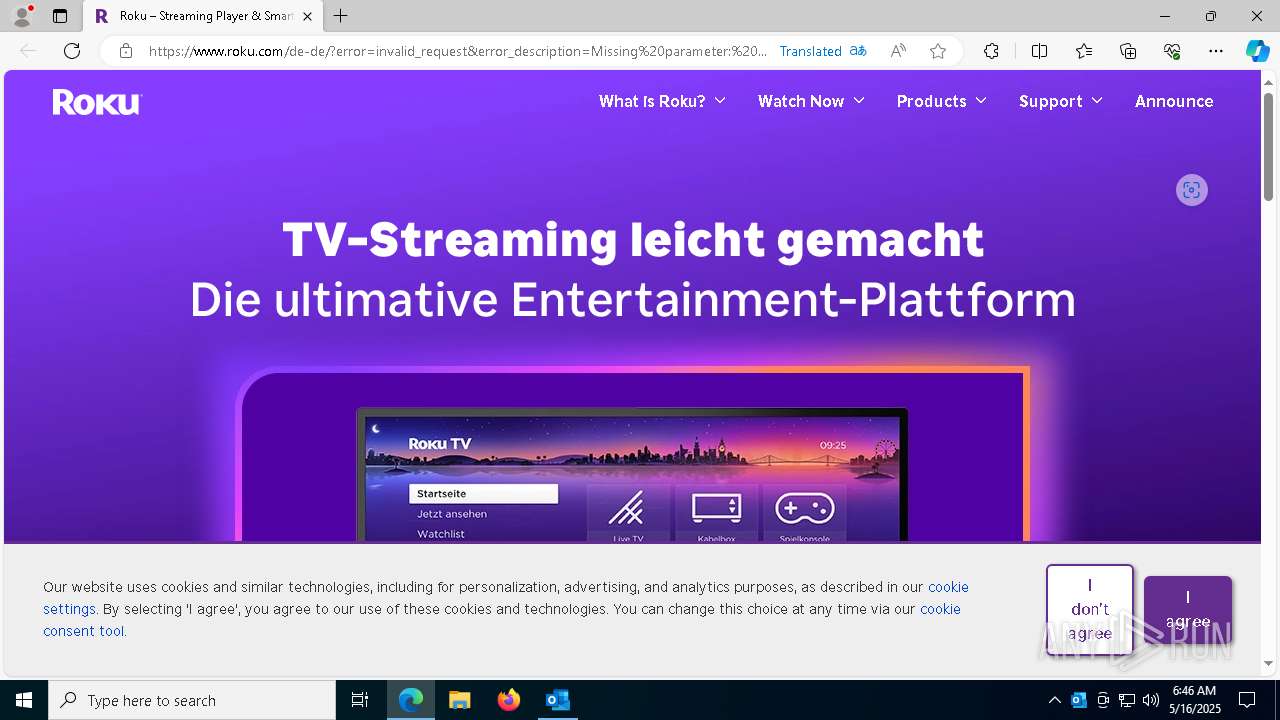Close the Roku tab
This screenshot has height=720, width=1280.
pos(308,16)
